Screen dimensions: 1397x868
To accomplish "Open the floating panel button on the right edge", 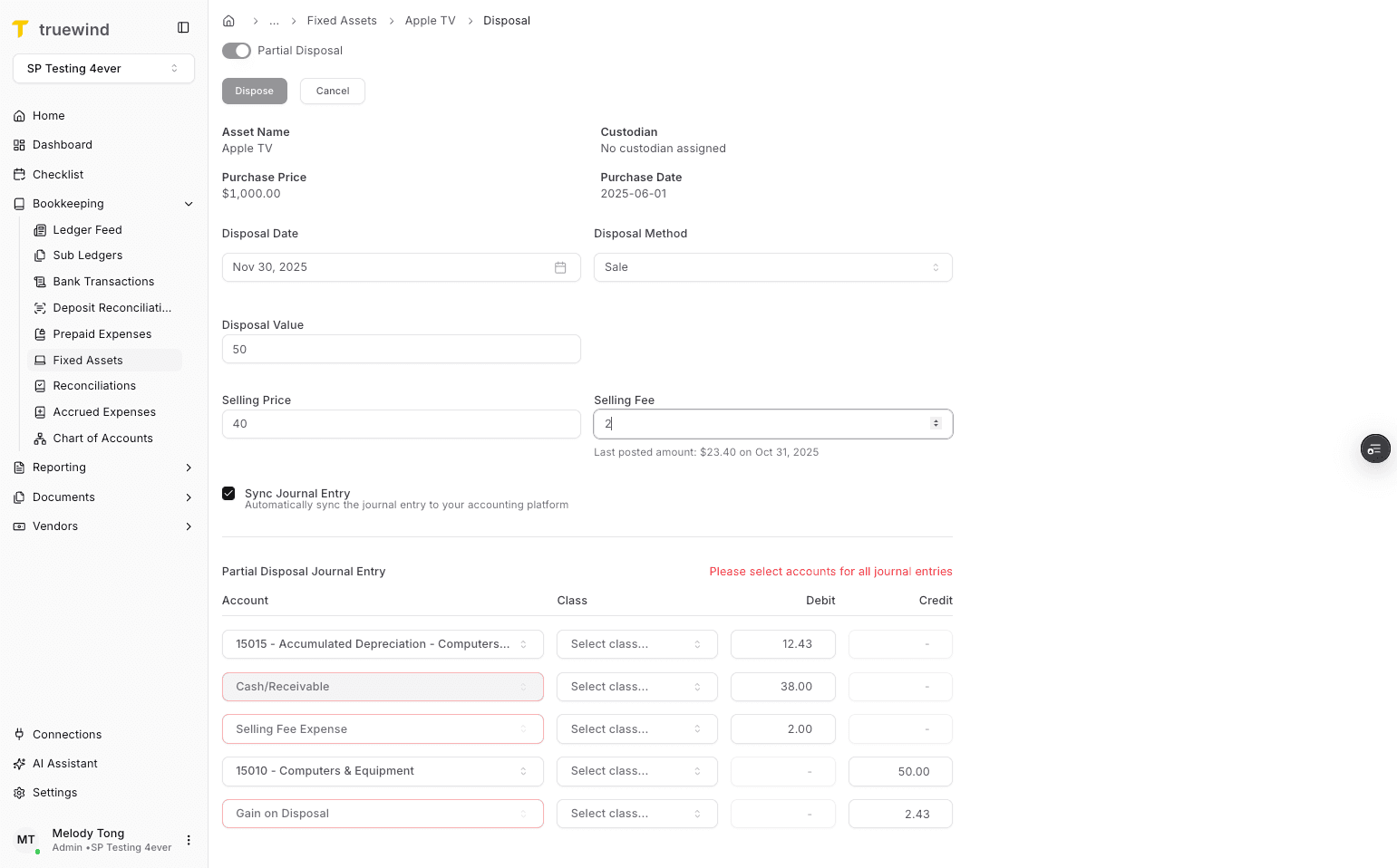I will pos(1374,448).
